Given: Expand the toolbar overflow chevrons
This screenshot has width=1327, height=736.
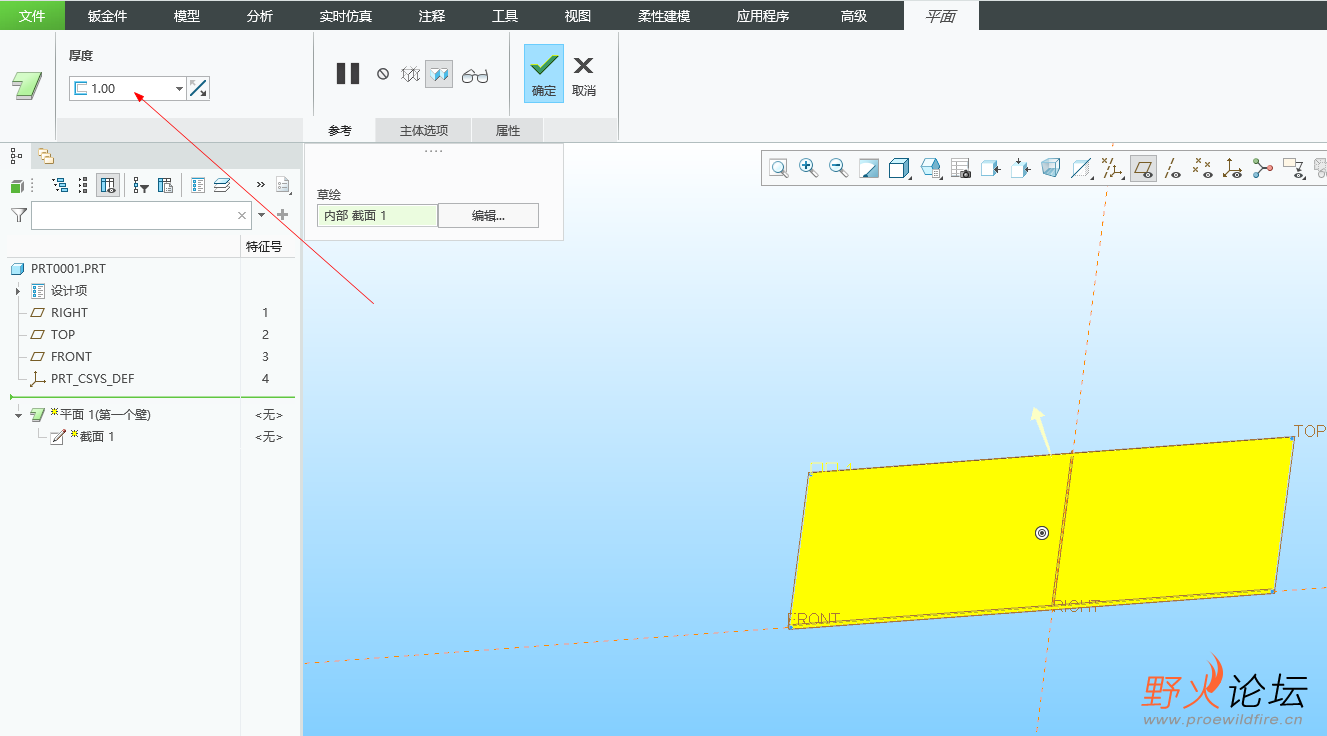Looking at the screenshot, I should point(261,185).
